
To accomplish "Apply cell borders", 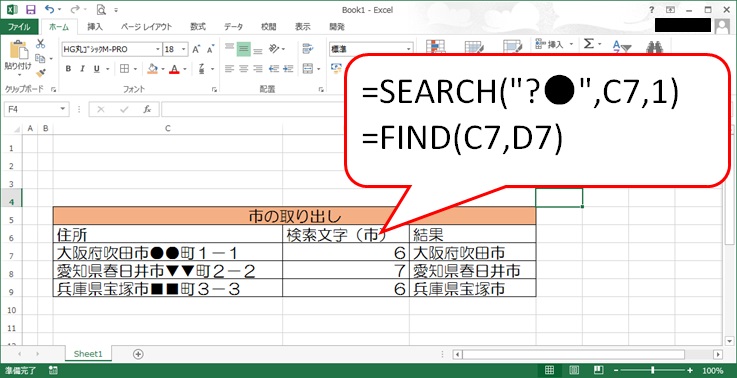I will click(x=124, y=69).
